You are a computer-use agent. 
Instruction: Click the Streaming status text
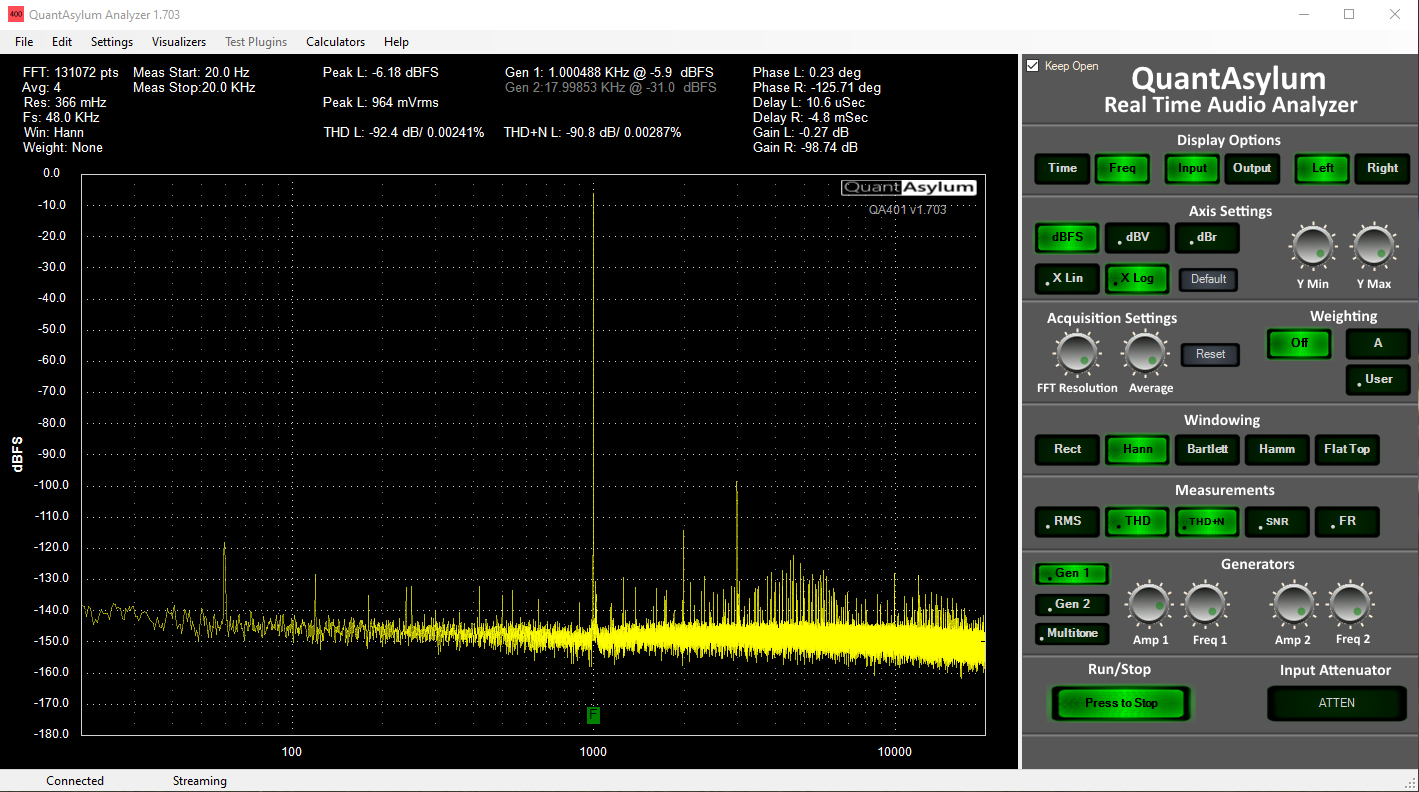[x=200, y=781]
